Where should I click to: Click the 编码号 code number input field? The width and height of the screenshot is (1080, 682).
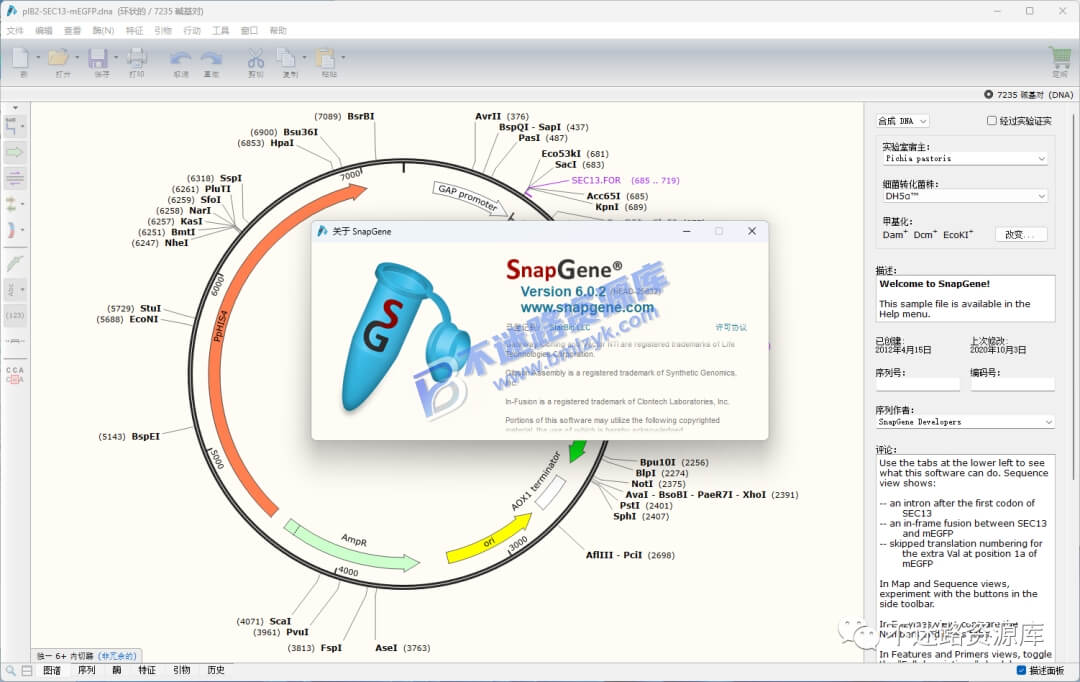tap(1012, 384)
